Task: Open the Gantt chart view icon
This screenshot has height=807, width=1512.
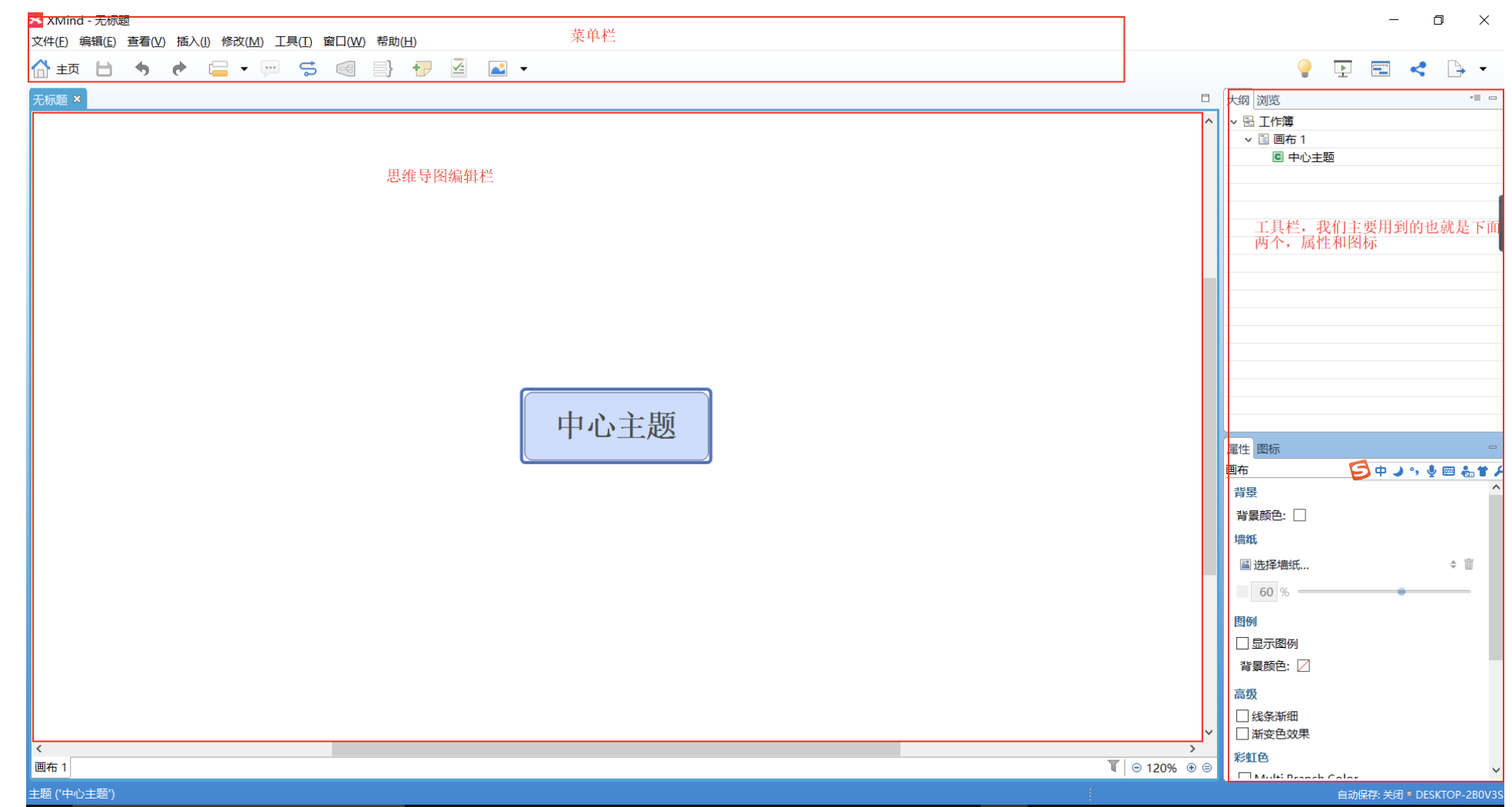Action: pos(1380,68)
